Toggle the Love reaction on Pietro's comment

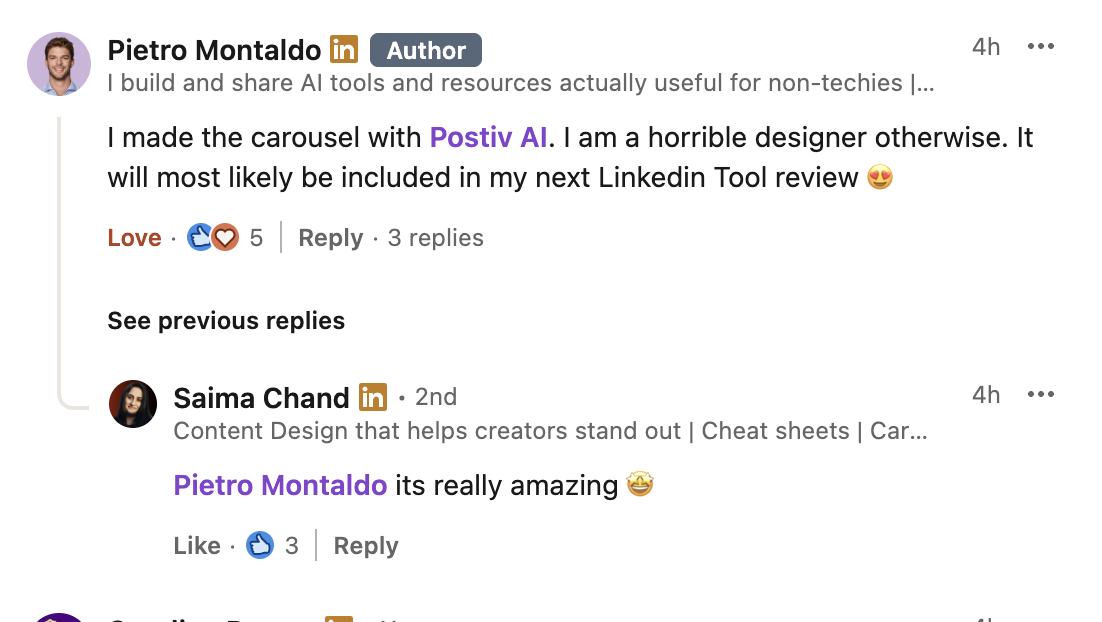tap(134, 238)
